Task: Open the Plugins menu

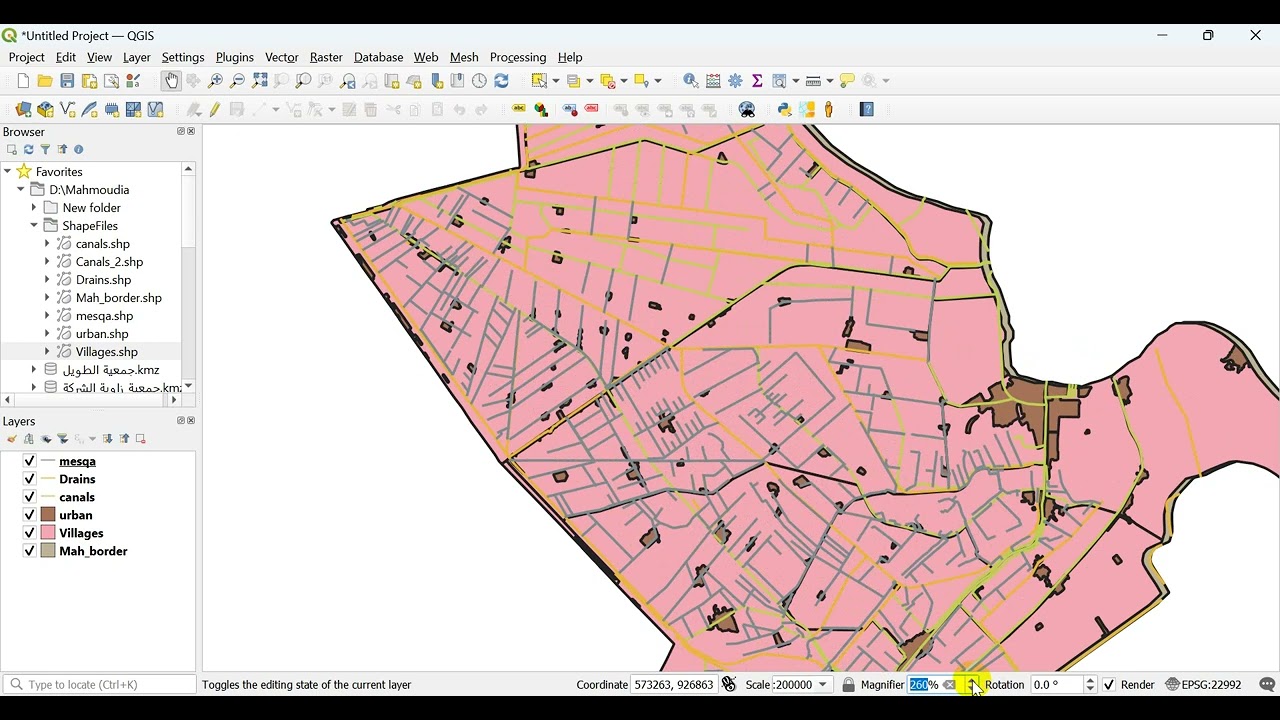Action: (x=235, y=57)
